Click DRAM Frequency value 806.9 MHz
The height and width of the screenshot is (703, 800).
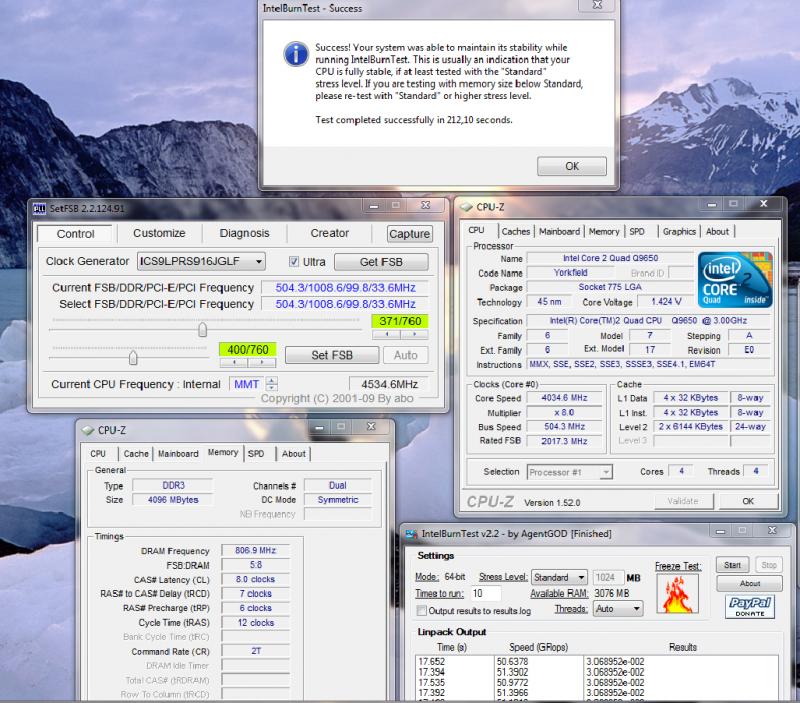pos(256,550)
